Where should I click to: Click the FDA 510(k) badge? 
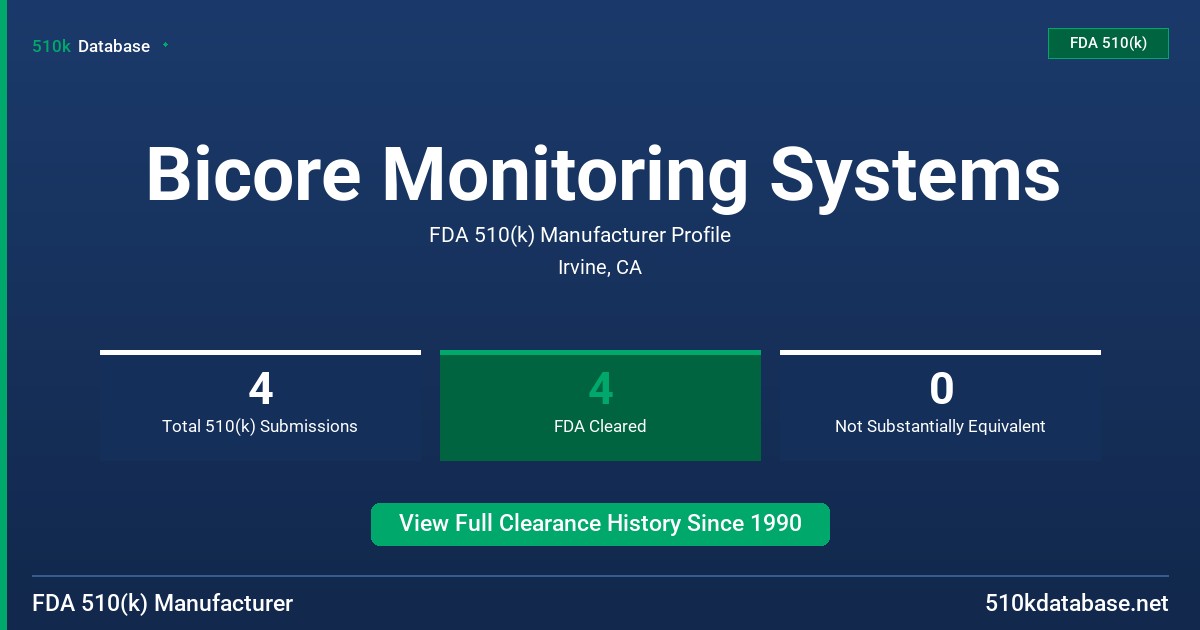click(x=1108, y=43)
